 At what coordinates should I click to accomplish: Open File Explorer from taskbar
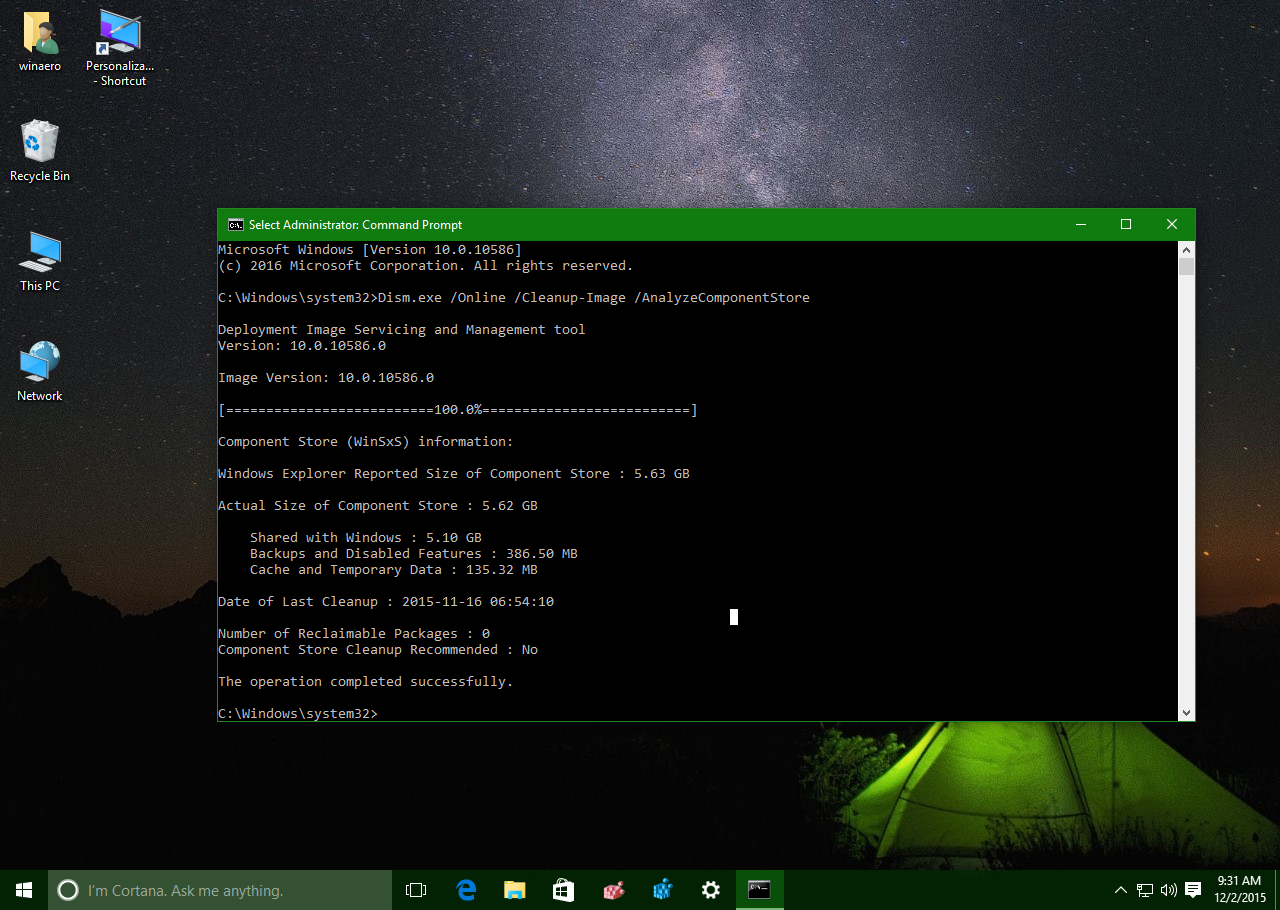515,890
